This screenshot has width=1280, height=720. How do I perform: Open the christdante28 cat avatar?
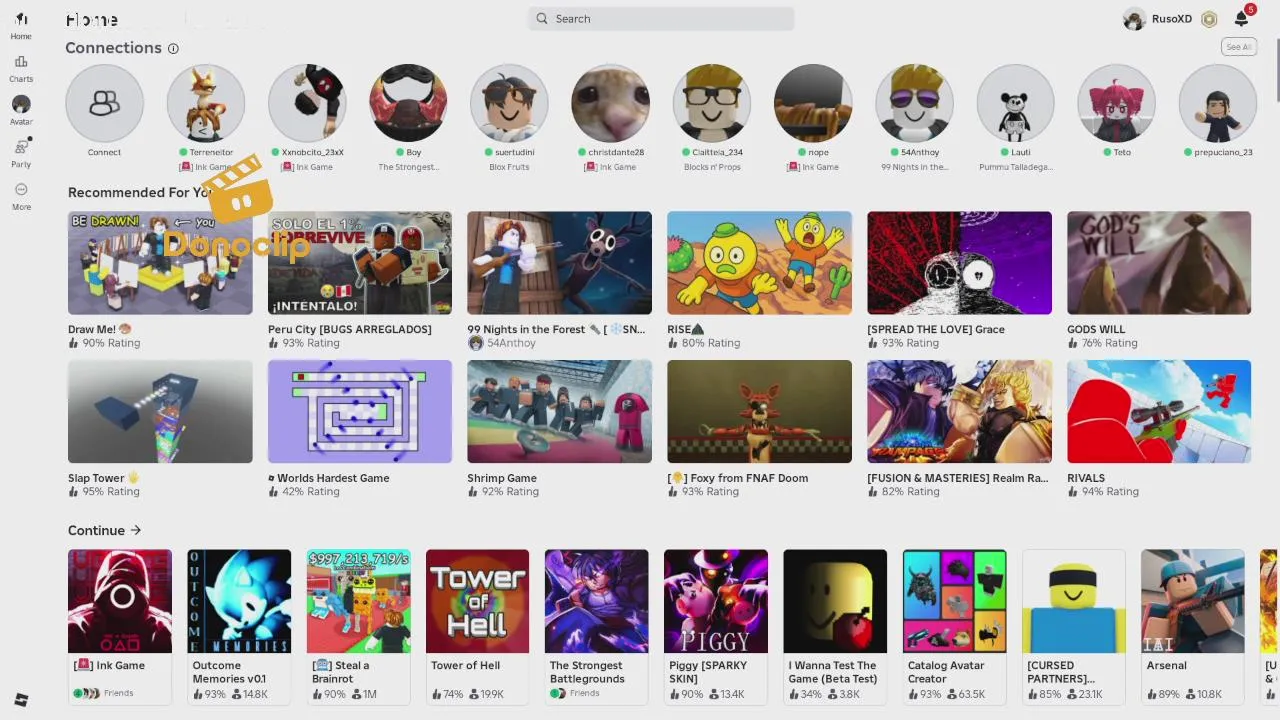point(610,103)
